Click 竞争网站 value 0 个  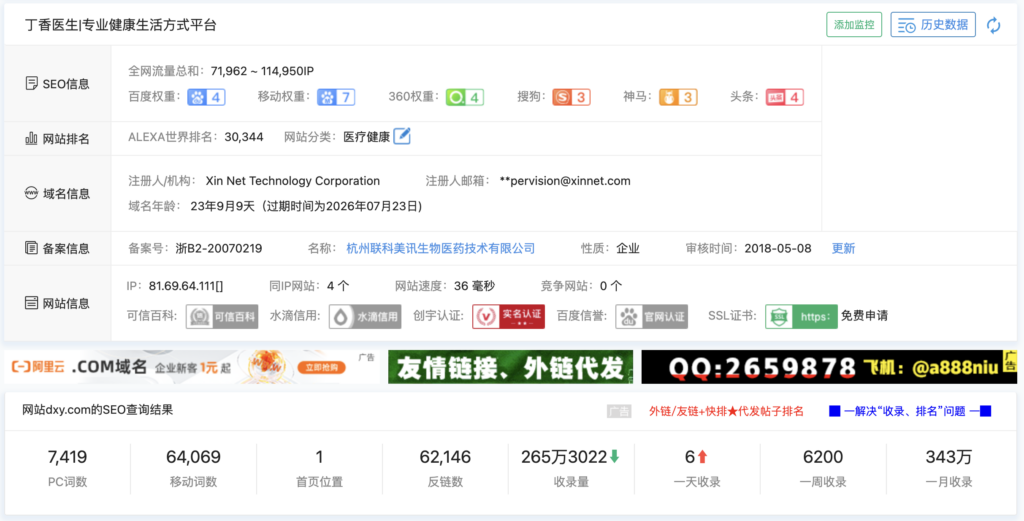(x=611, y=286)
